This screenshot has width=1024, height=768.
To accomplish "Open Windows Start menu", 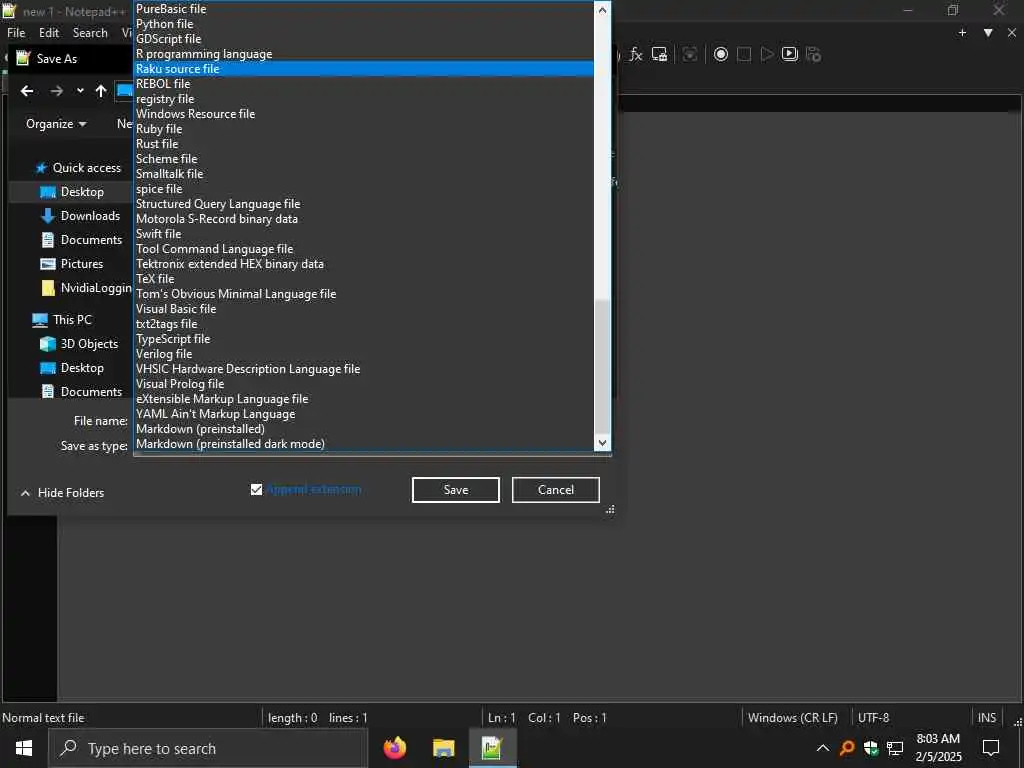I will tap(24, 748).
